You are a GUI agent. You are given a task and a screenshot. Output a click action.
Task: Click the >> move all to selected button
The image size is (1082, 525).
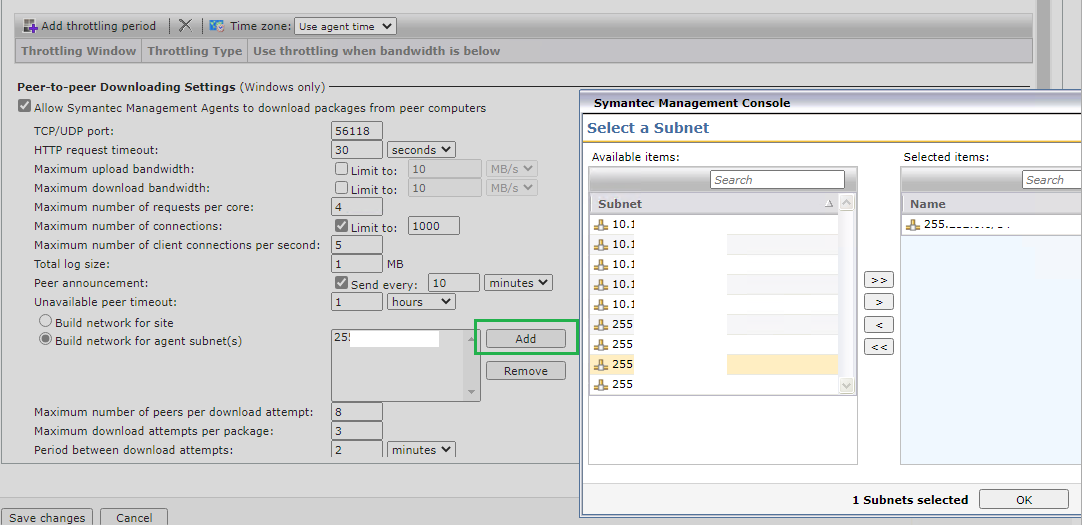click(x=879, y=280)
